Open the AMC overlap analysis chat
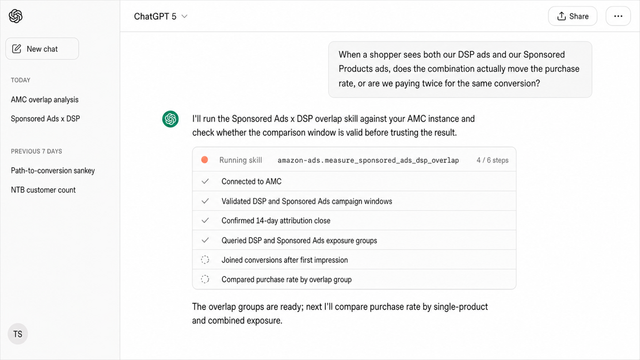Image resolution: width=640 pixels, height=360 pixels. click(44, 100)
